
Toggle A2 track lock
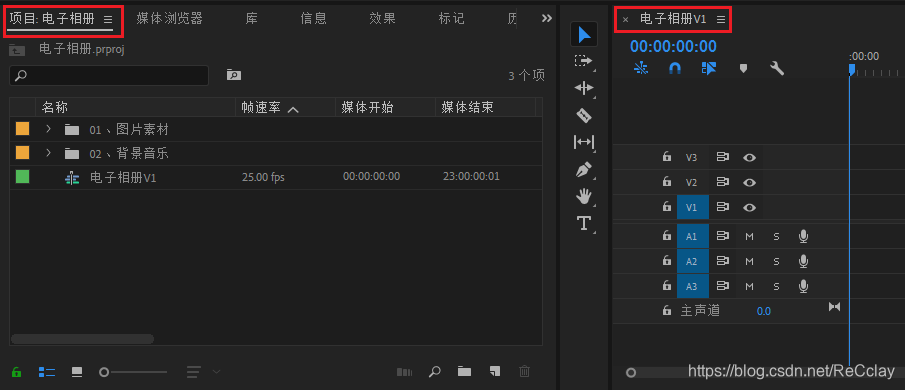click(x=667, y=261)
